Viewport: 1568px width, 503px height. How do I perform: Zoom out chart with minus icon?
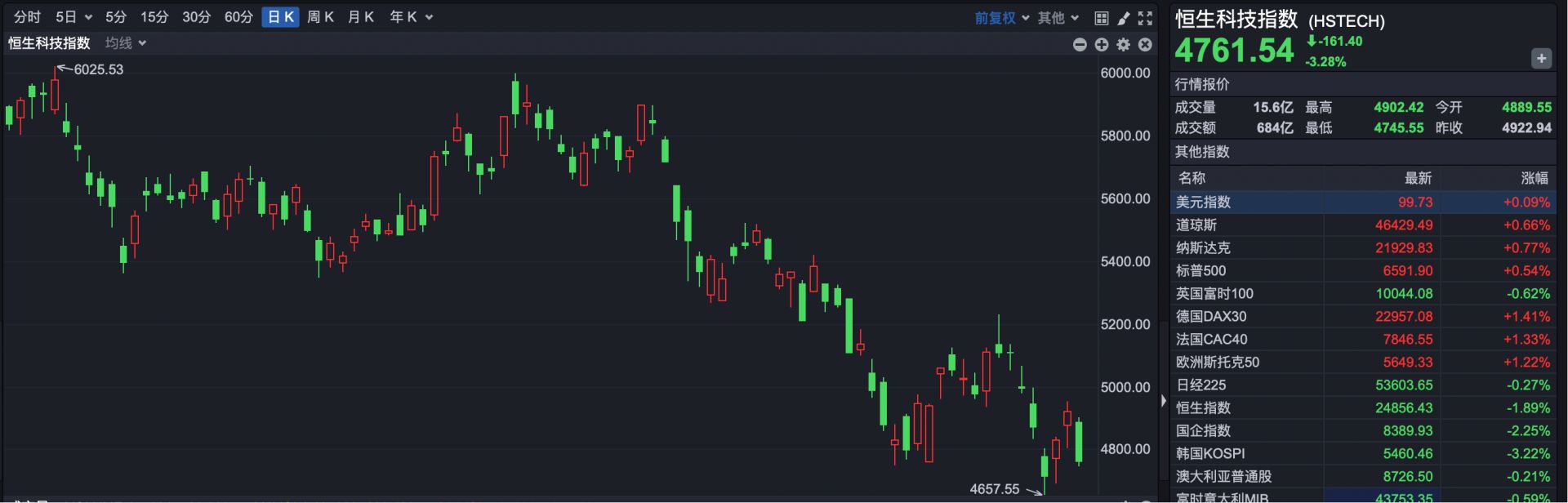tap(1080, 45)
